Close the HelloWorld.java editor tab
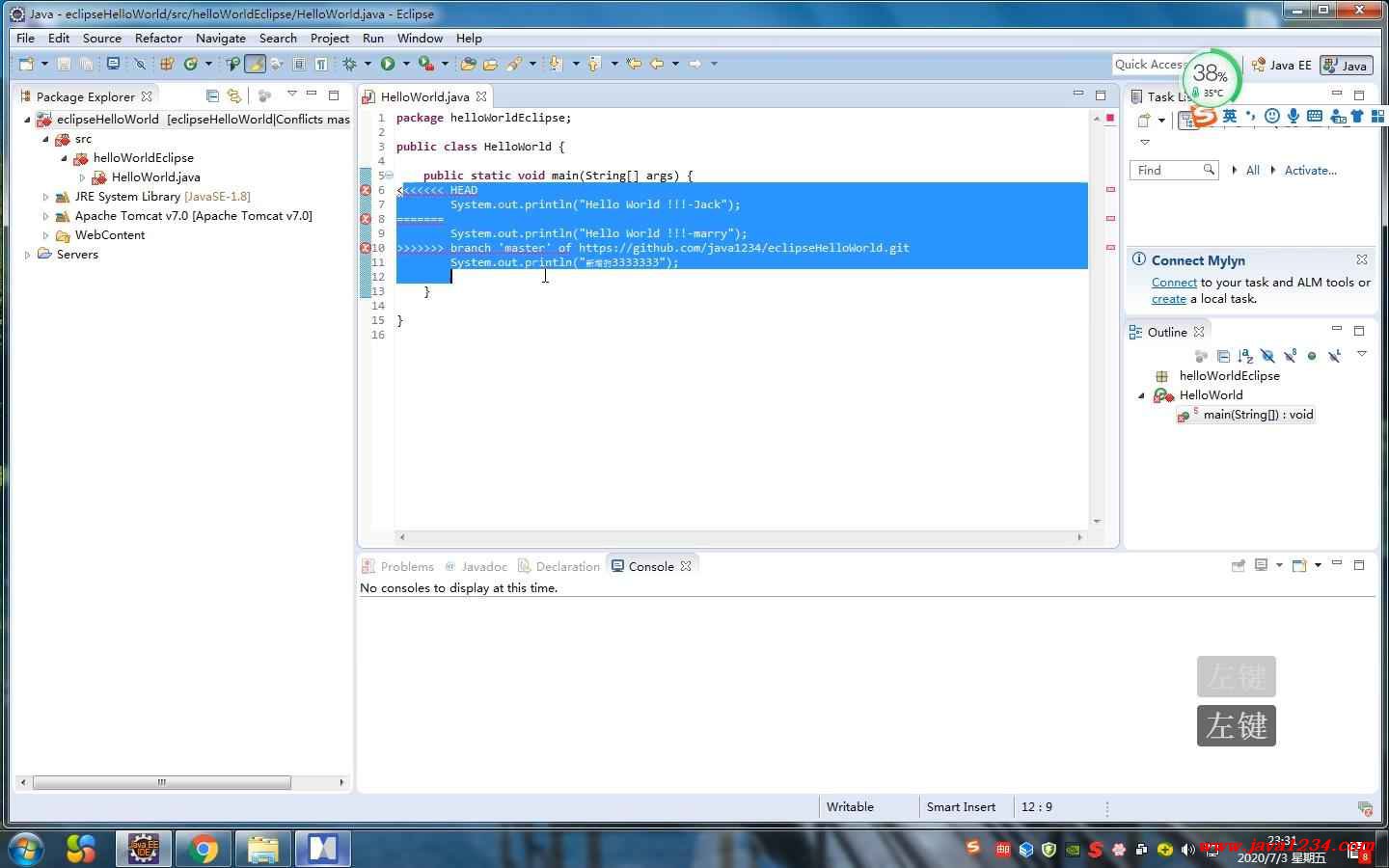 coord(481,96)
